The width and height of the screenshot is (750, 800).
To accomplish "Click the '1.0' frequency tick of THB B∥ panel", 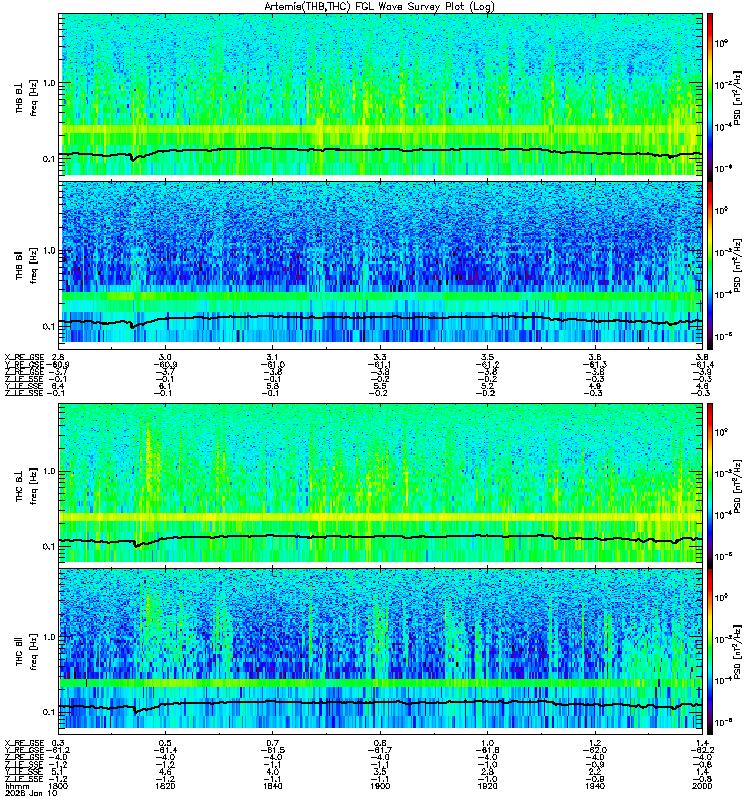I will click(x=49, y=251).
